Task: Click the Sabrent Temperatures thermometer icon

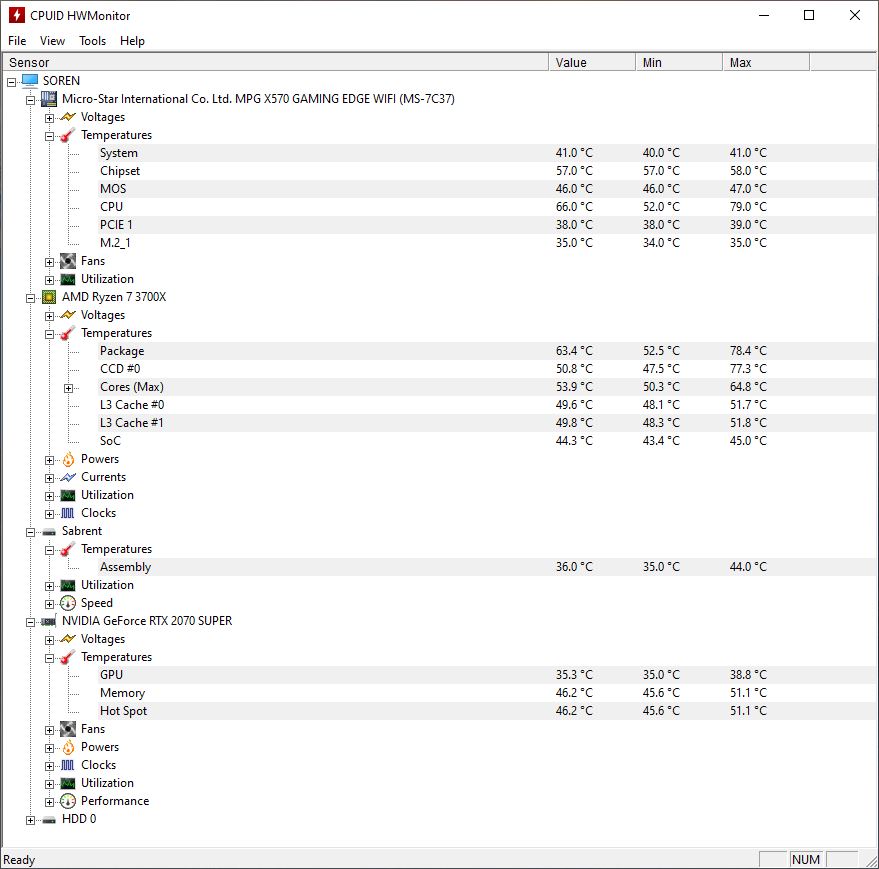Action: point(68,549)
